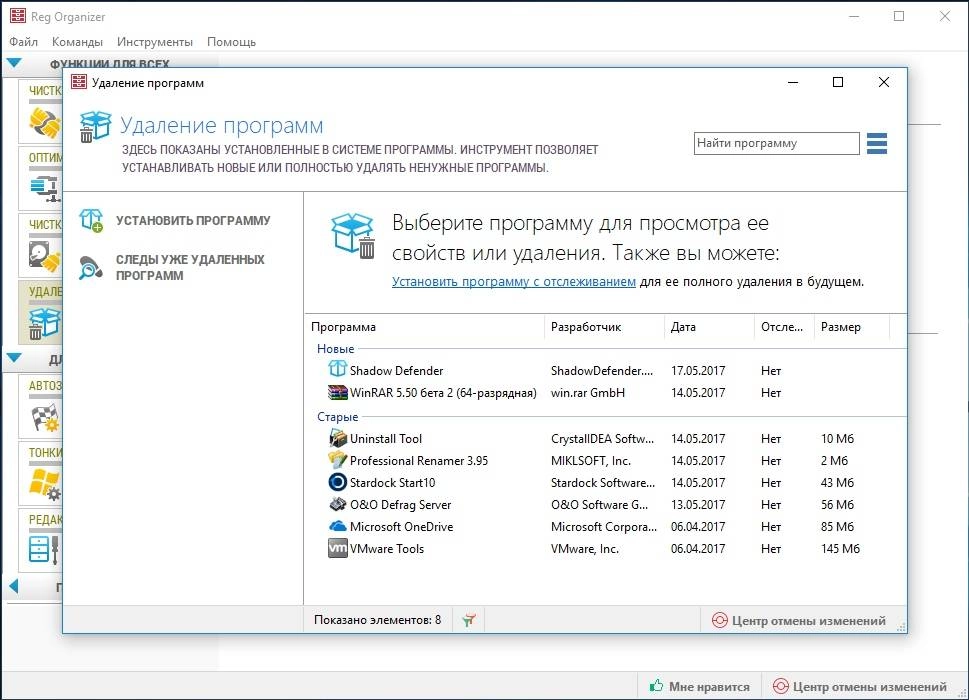Click the Professional Renamer program icon
The height and width of the screenshot is (700, 969).
point(337,460)
